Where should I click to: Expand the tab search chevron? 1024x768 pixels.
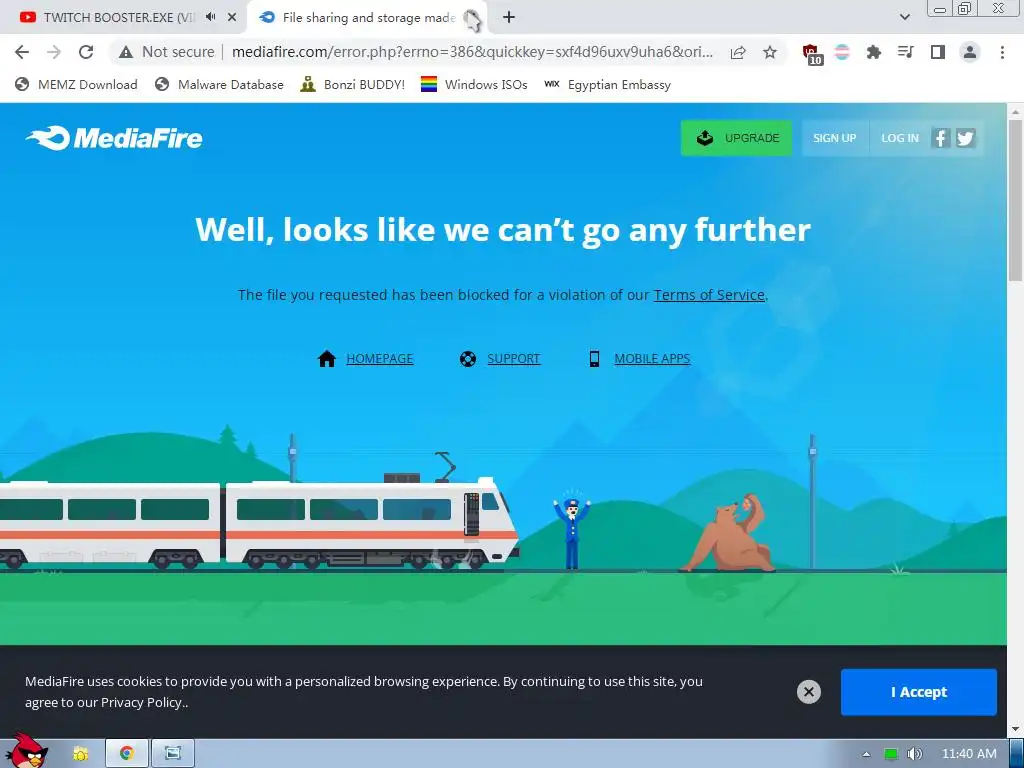[x=904, y=17]
